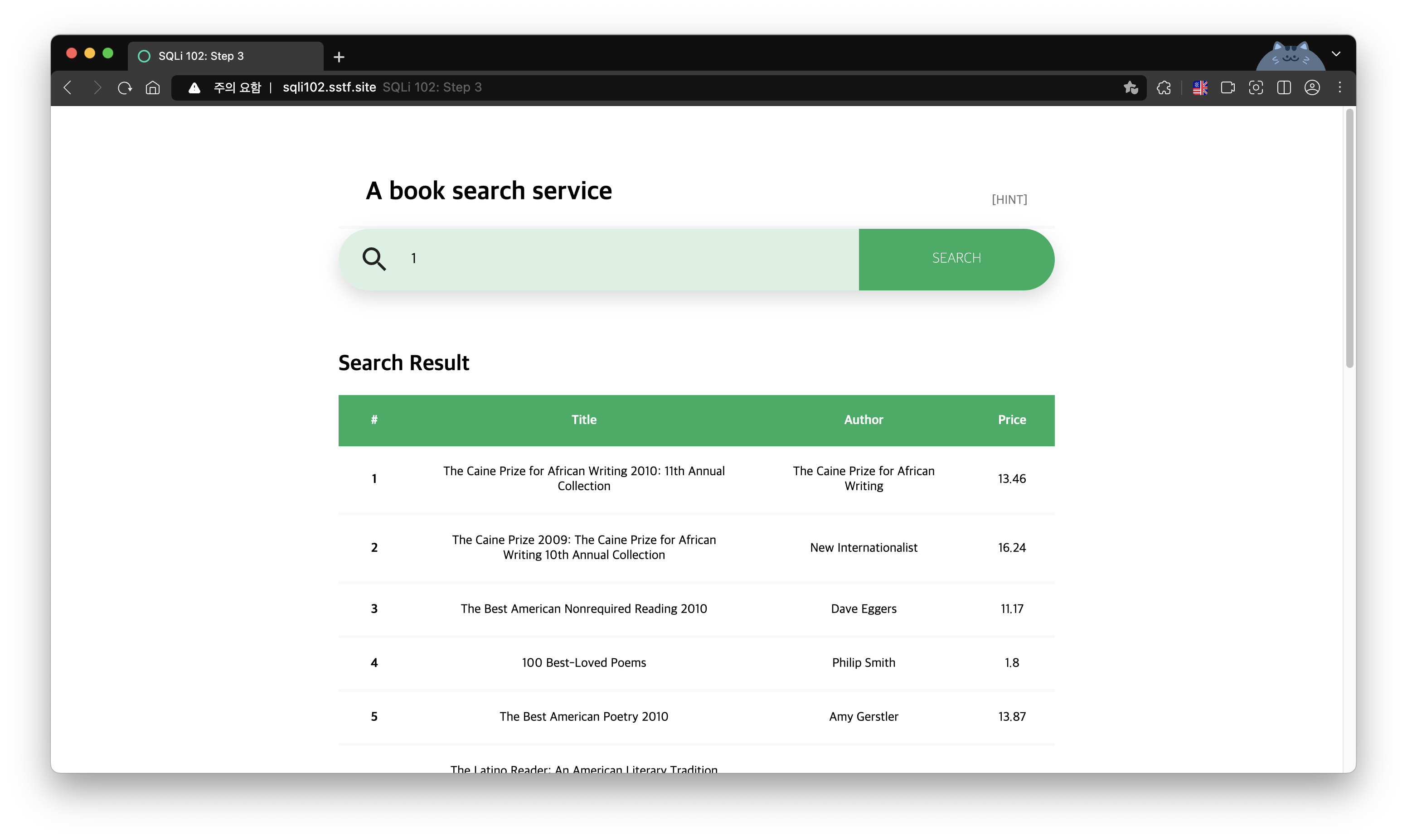Go to the browser home page
1407x840 pixels.
coord(153,87)
